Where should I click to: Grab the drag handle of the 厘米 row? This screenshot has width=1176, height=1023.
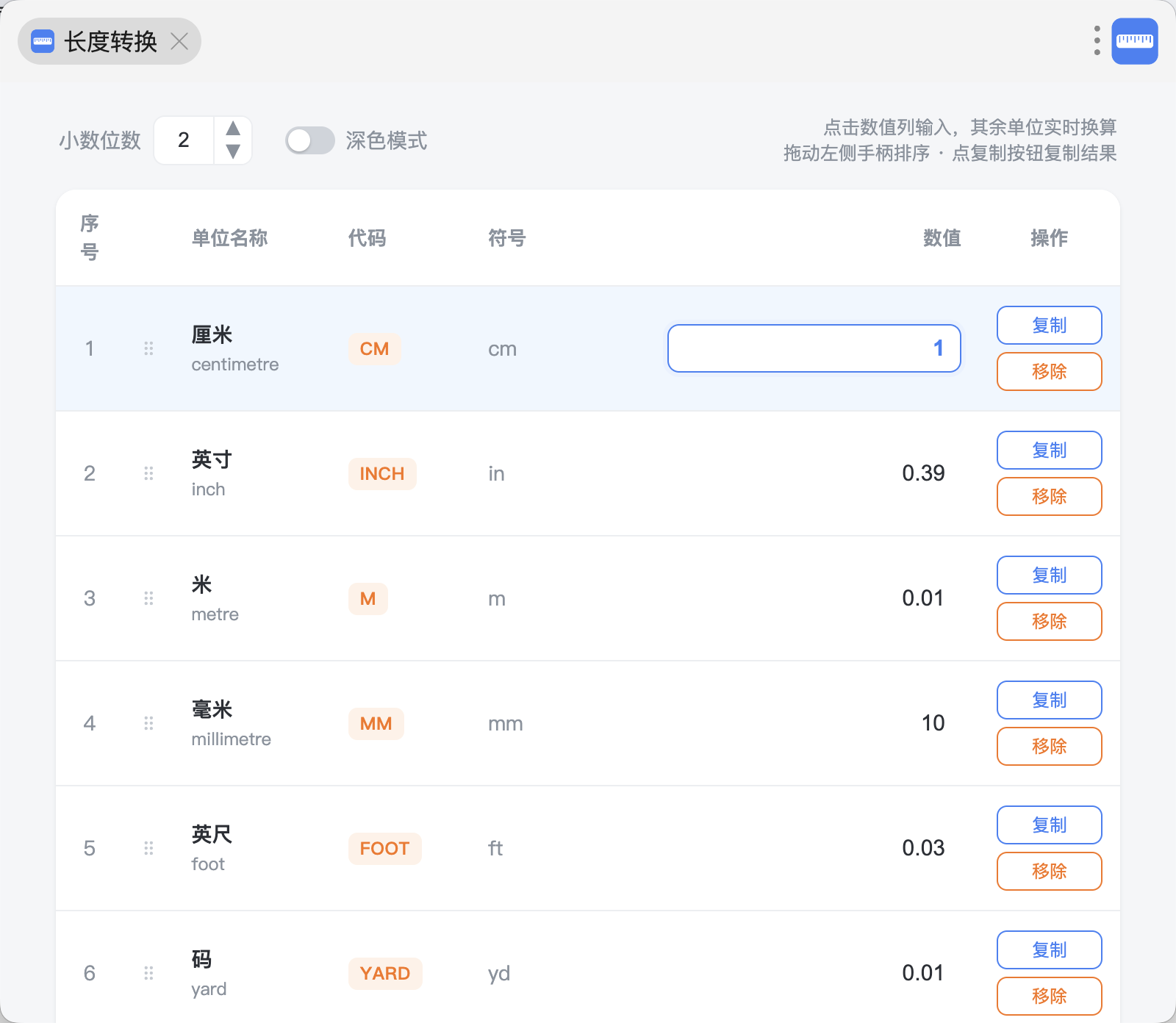[x=148, y=348]
